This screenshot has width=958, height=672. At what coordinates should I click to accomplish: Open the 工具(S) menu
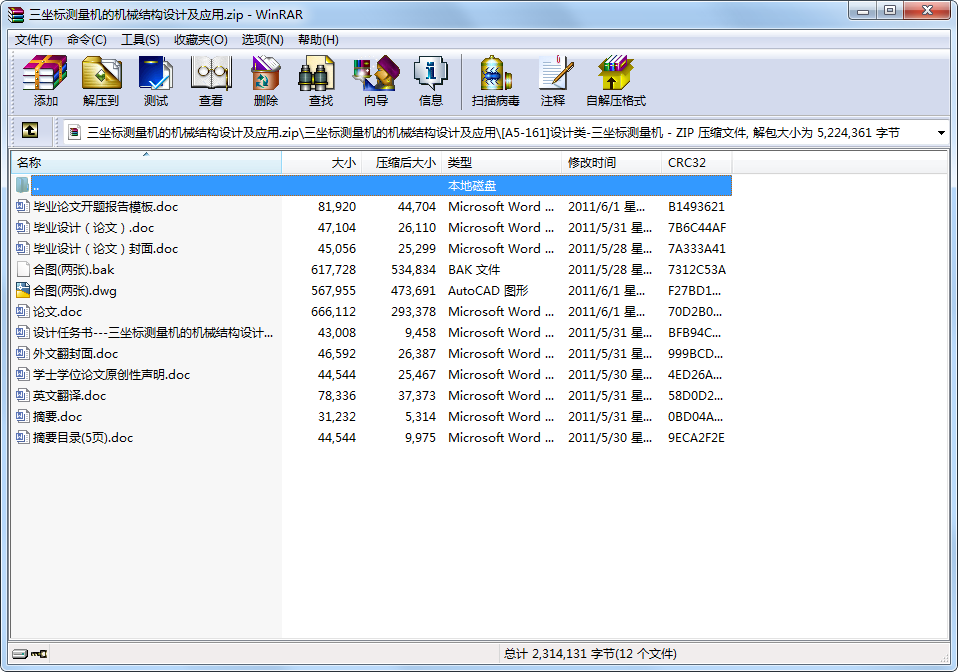coord(140,40)
